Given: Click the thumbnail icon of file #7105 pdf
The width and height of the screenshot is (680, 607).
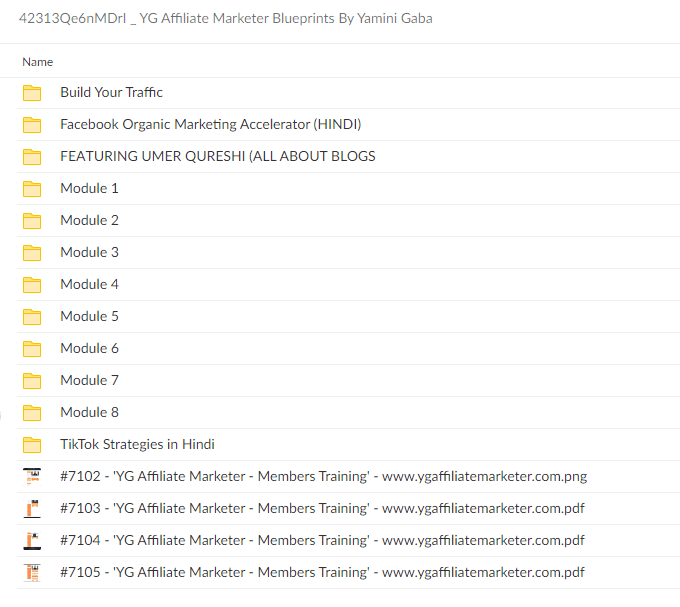Looking at the screenshot, I should coord(32,573).
